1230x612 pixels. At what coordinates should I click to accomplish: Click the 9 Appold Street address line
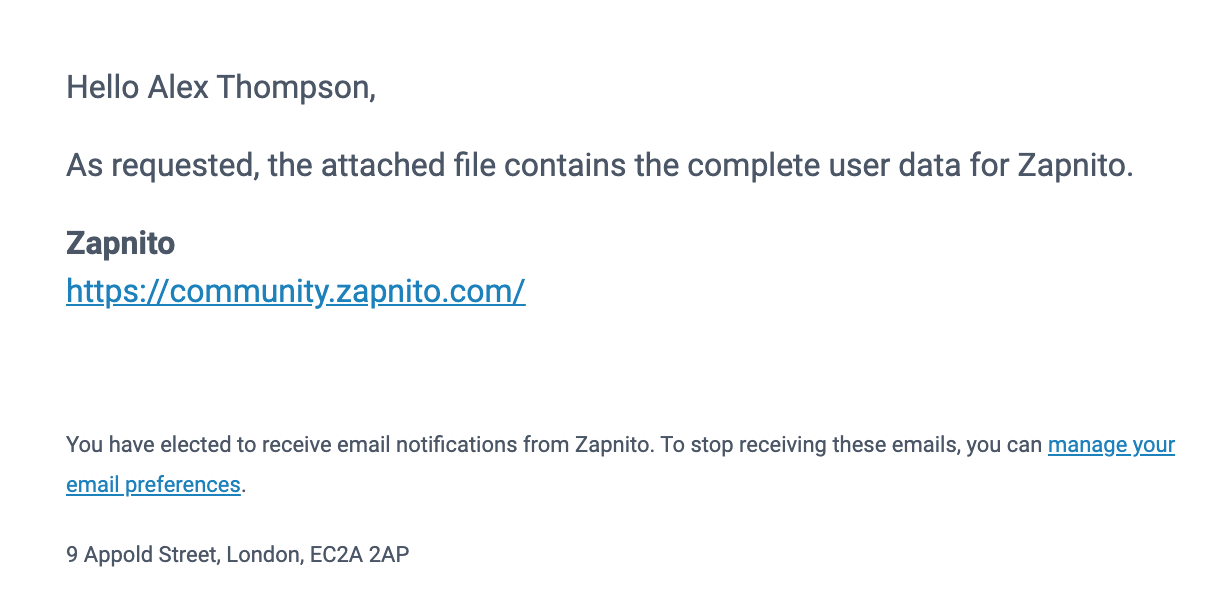click(x=237, y=554)
